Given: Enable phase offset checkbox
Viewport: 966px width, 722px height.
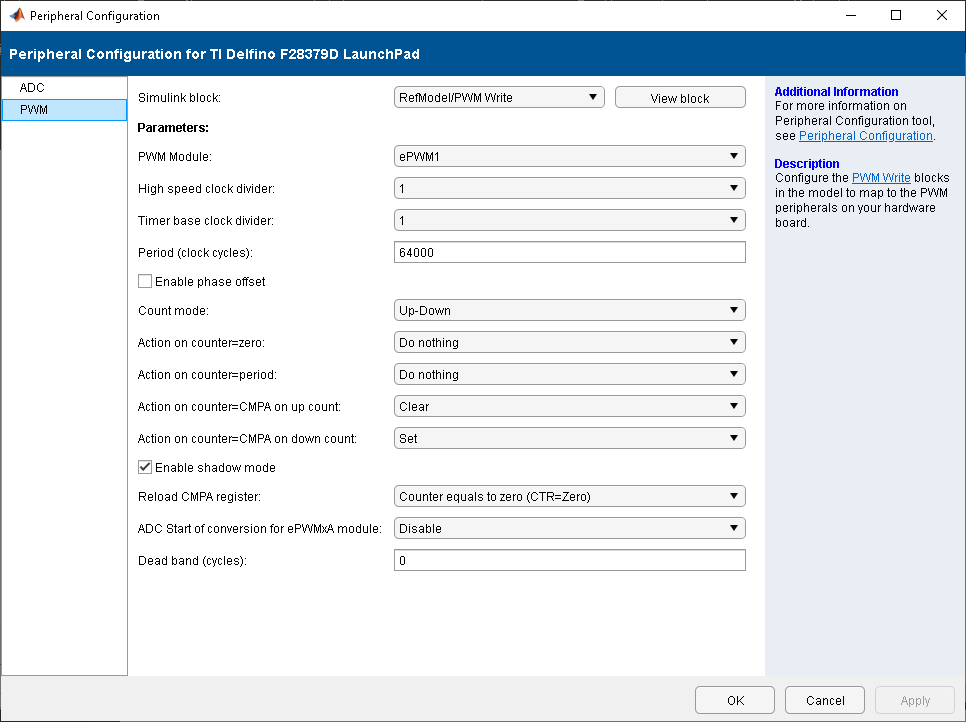Looking at the screenshot, I should [x=145, y=282].
